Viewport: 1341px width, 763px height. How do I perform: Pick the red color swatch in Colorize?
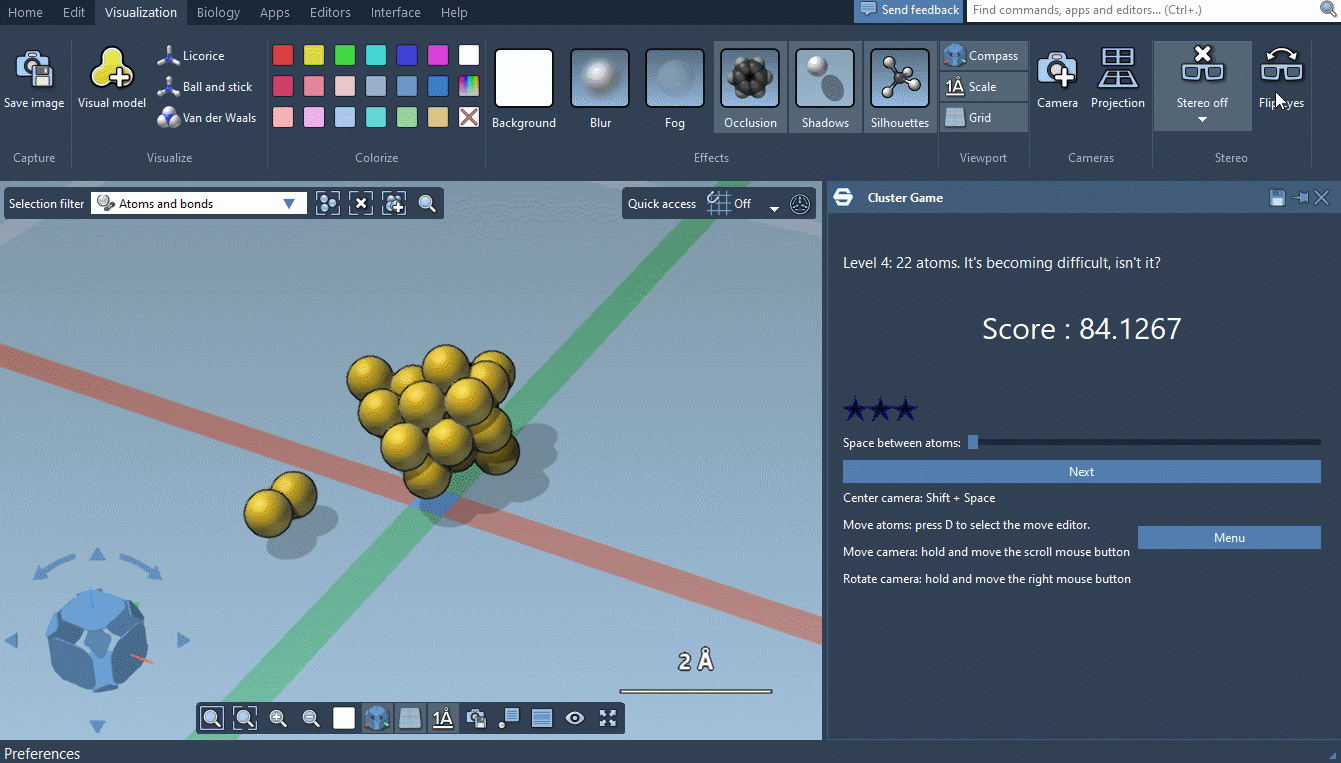pyautogui.click(x=283, y=55)
